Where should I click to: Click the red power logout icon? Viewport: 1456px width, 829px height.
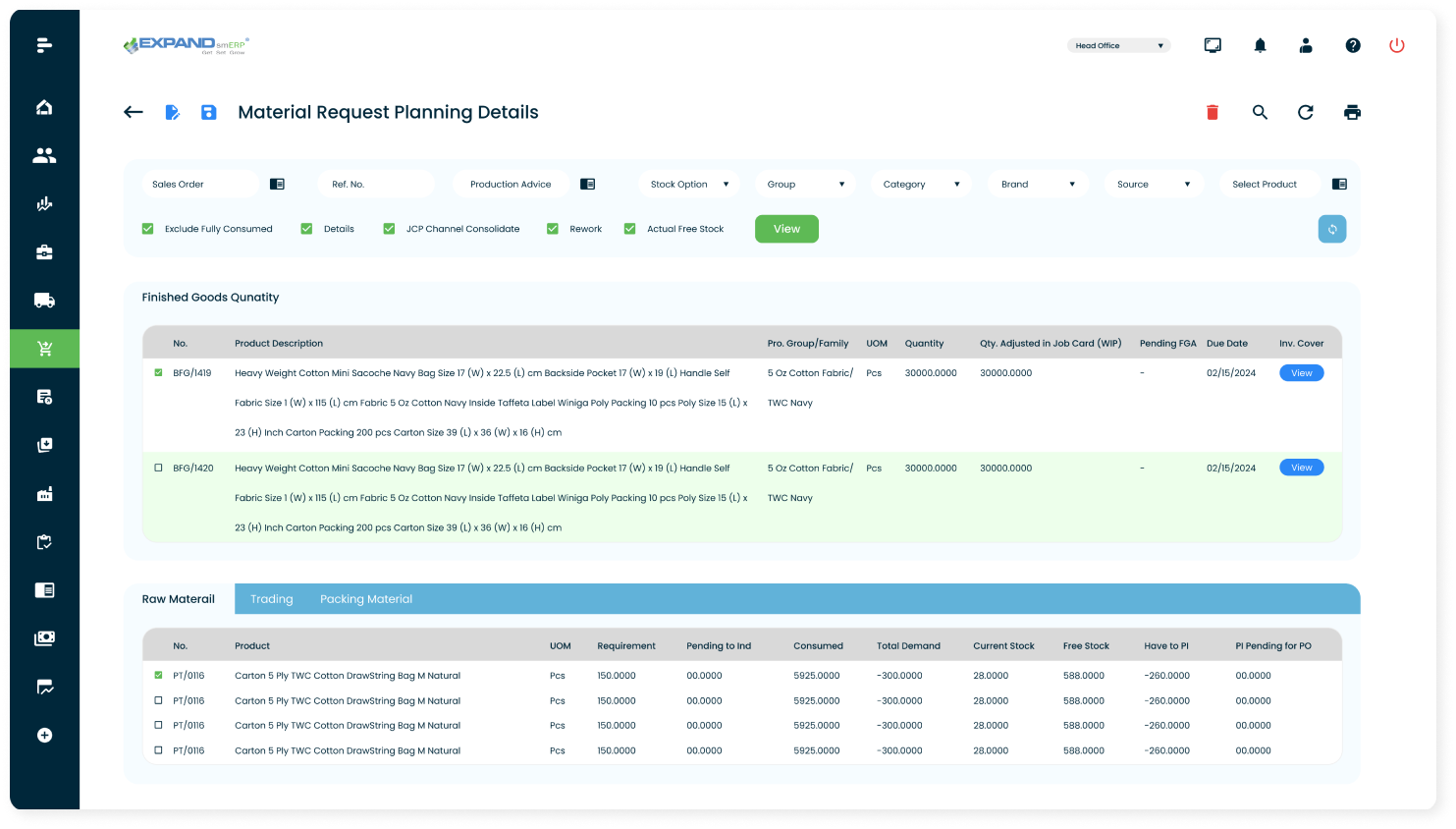1396,46
